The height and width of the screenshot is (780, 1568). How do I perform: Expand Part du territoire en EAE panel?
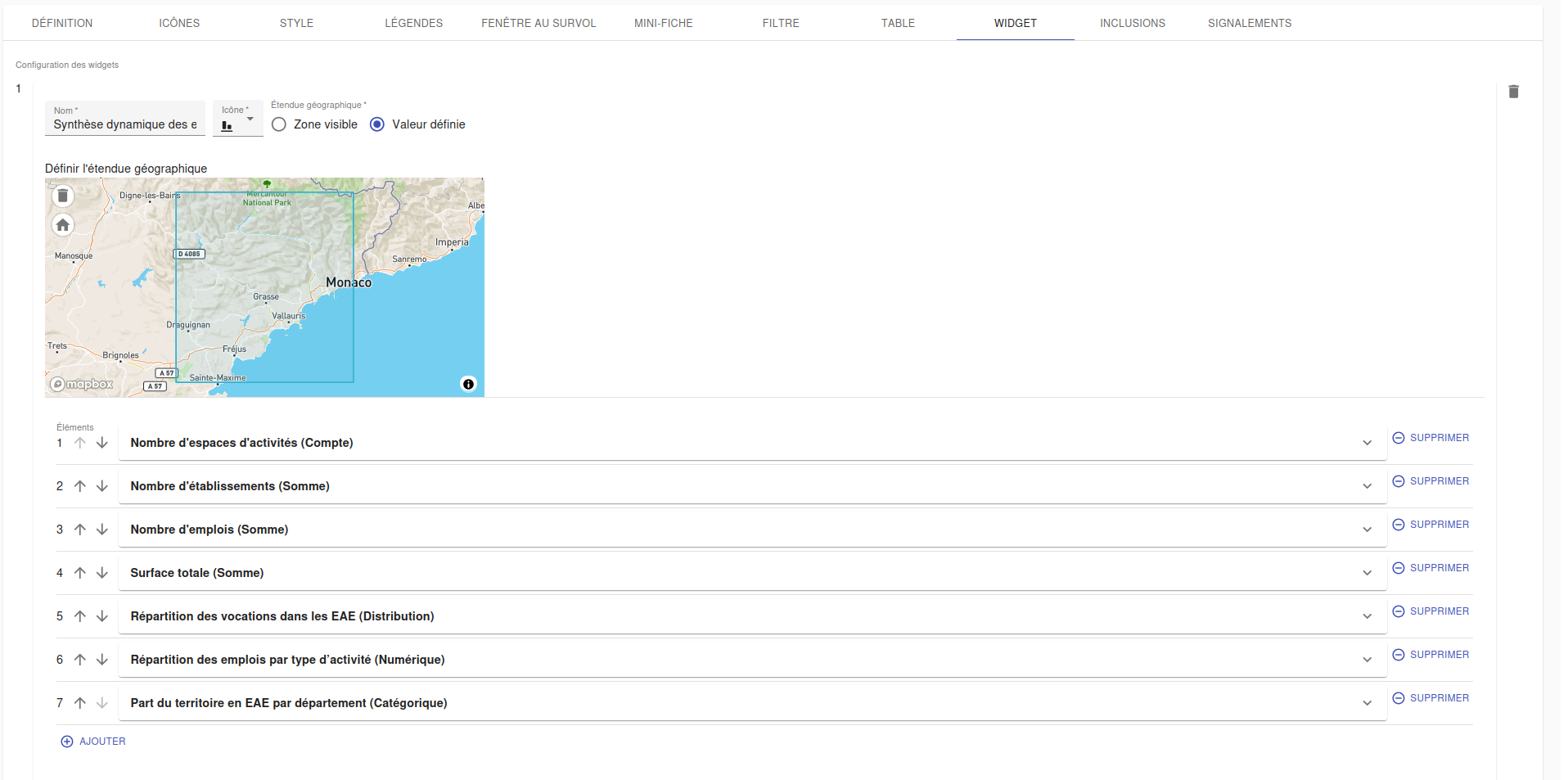pos(753,703)
